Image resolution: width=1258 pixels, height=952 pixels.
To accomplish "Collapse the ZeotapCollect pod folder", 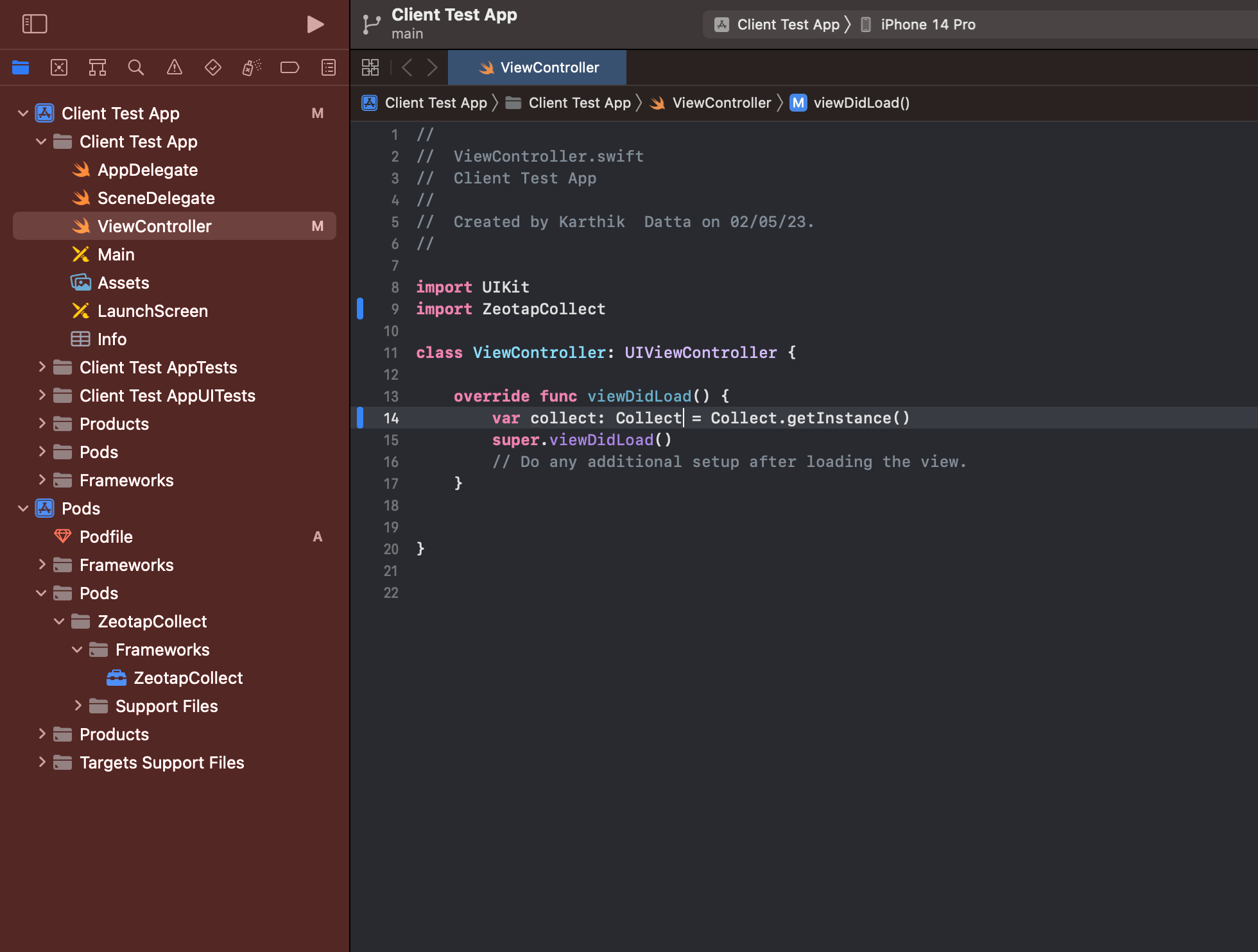I will (59, 621).
